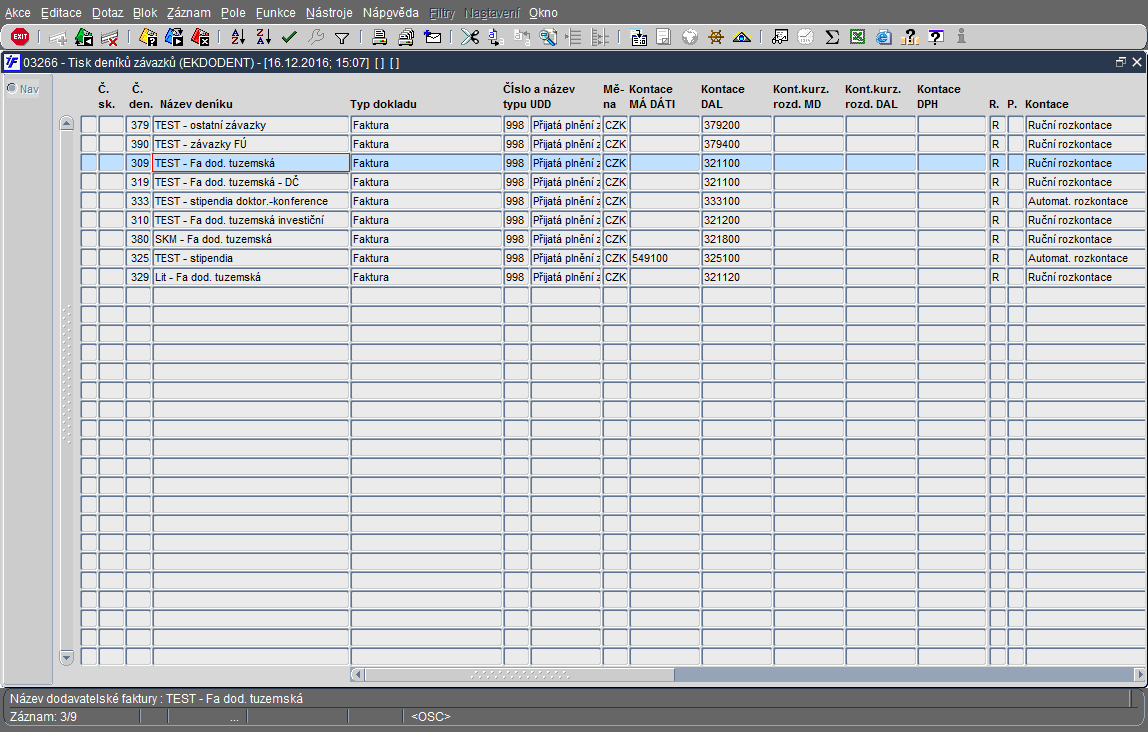Click the delete record icon with red X

[109, 37]
